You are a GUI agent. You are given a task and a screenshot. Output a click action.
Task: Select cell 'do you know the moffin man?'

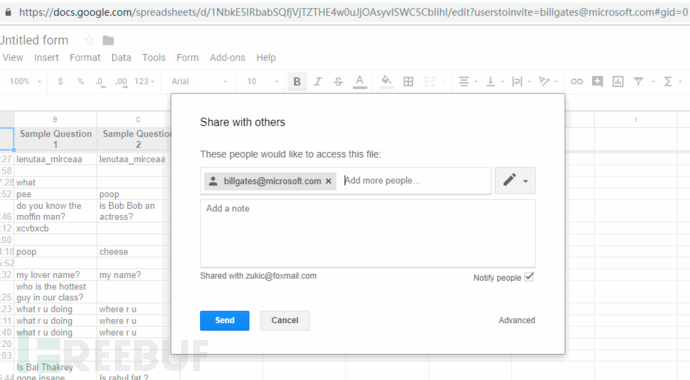click(x=55, y=211)
